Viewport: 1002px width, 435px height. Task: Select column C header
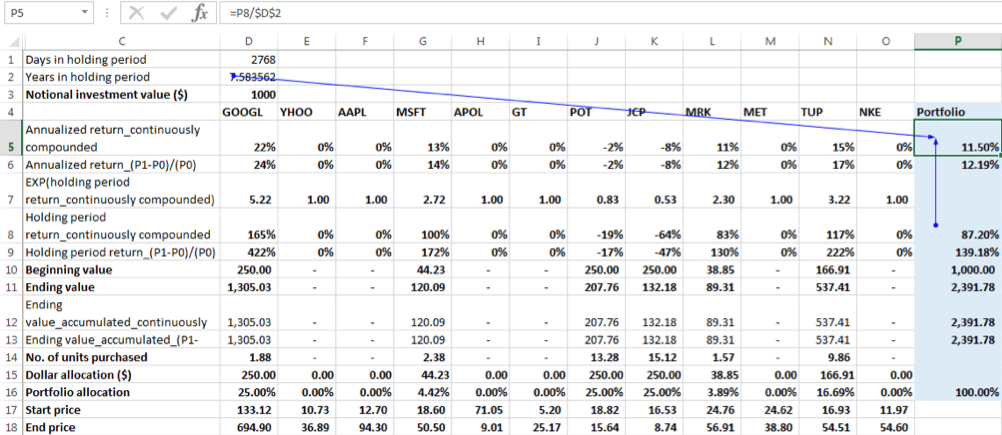click(x=121, y=41)
